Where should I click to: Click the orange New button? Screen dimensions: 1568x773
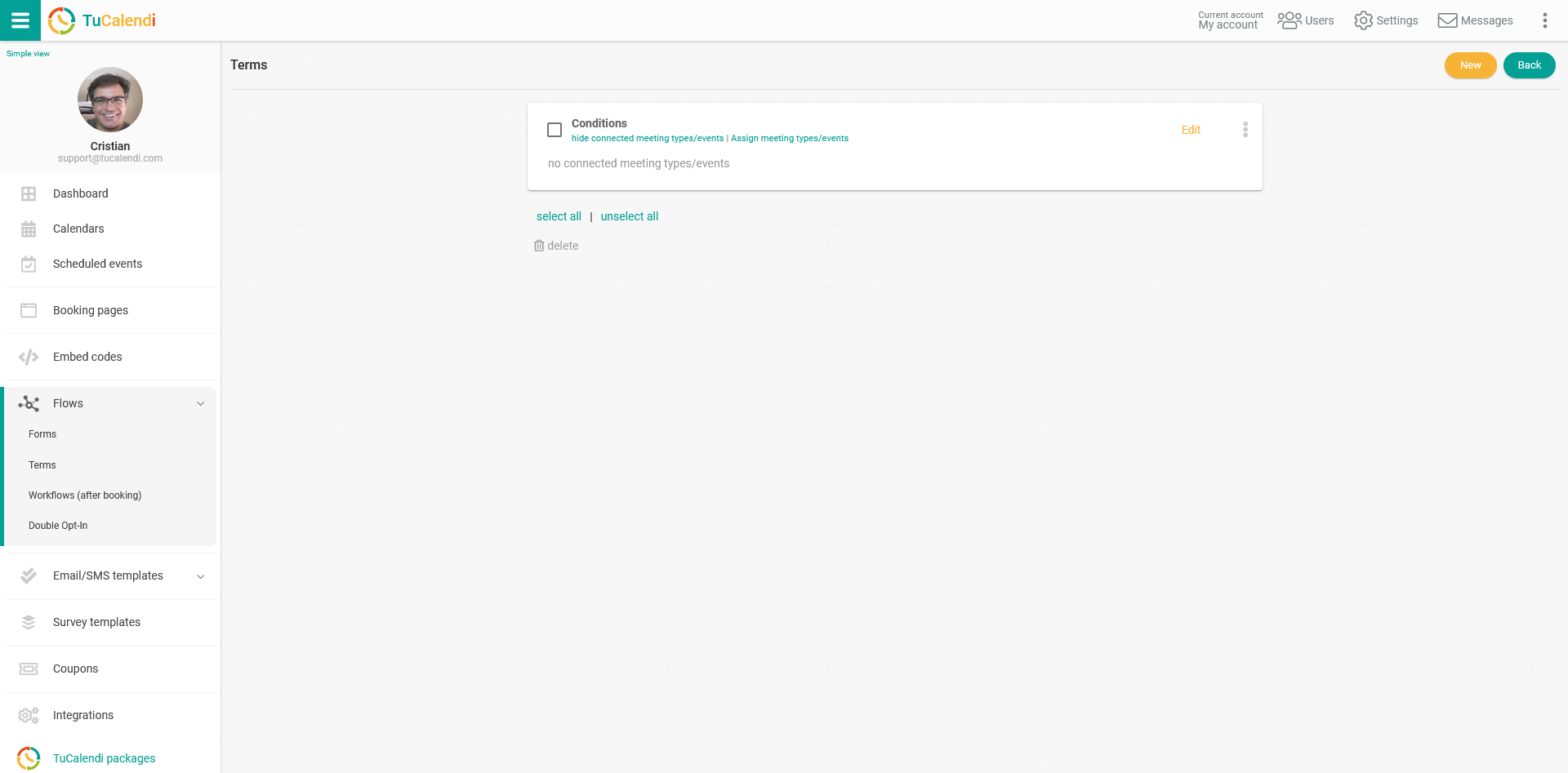[x=1470, y=65]
